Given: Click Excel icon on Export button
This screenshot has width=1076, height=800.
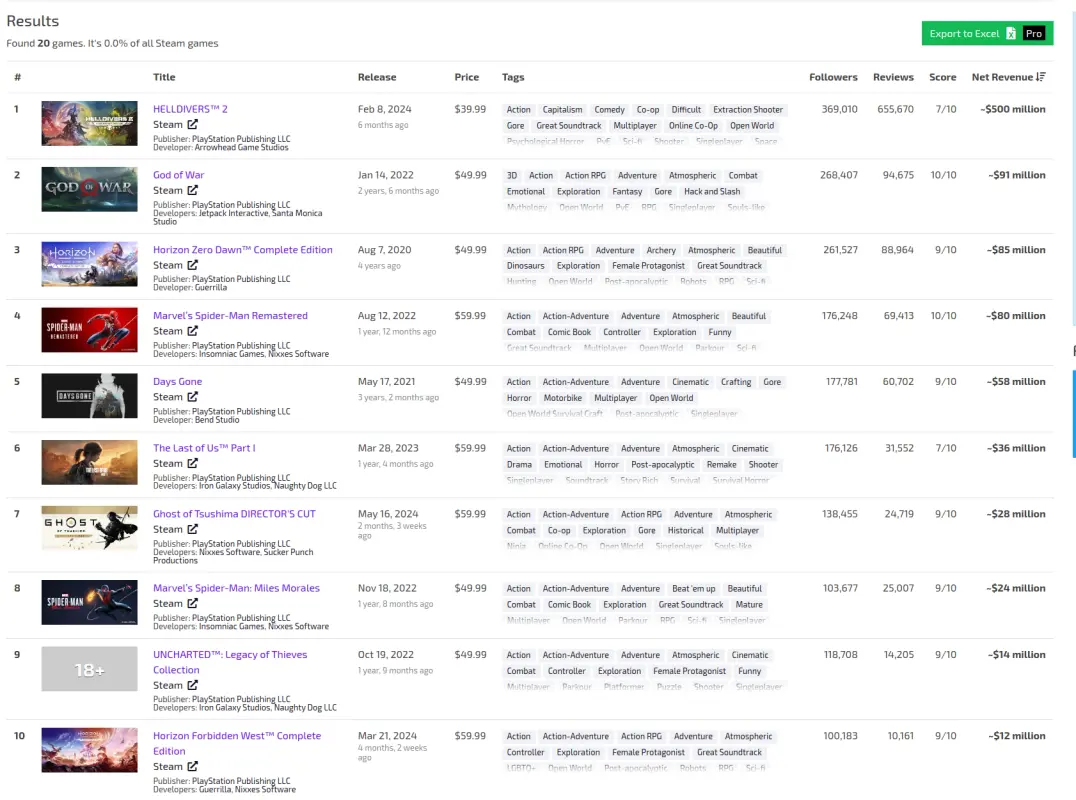Looking at the screenshot, I should (1011, 34).
